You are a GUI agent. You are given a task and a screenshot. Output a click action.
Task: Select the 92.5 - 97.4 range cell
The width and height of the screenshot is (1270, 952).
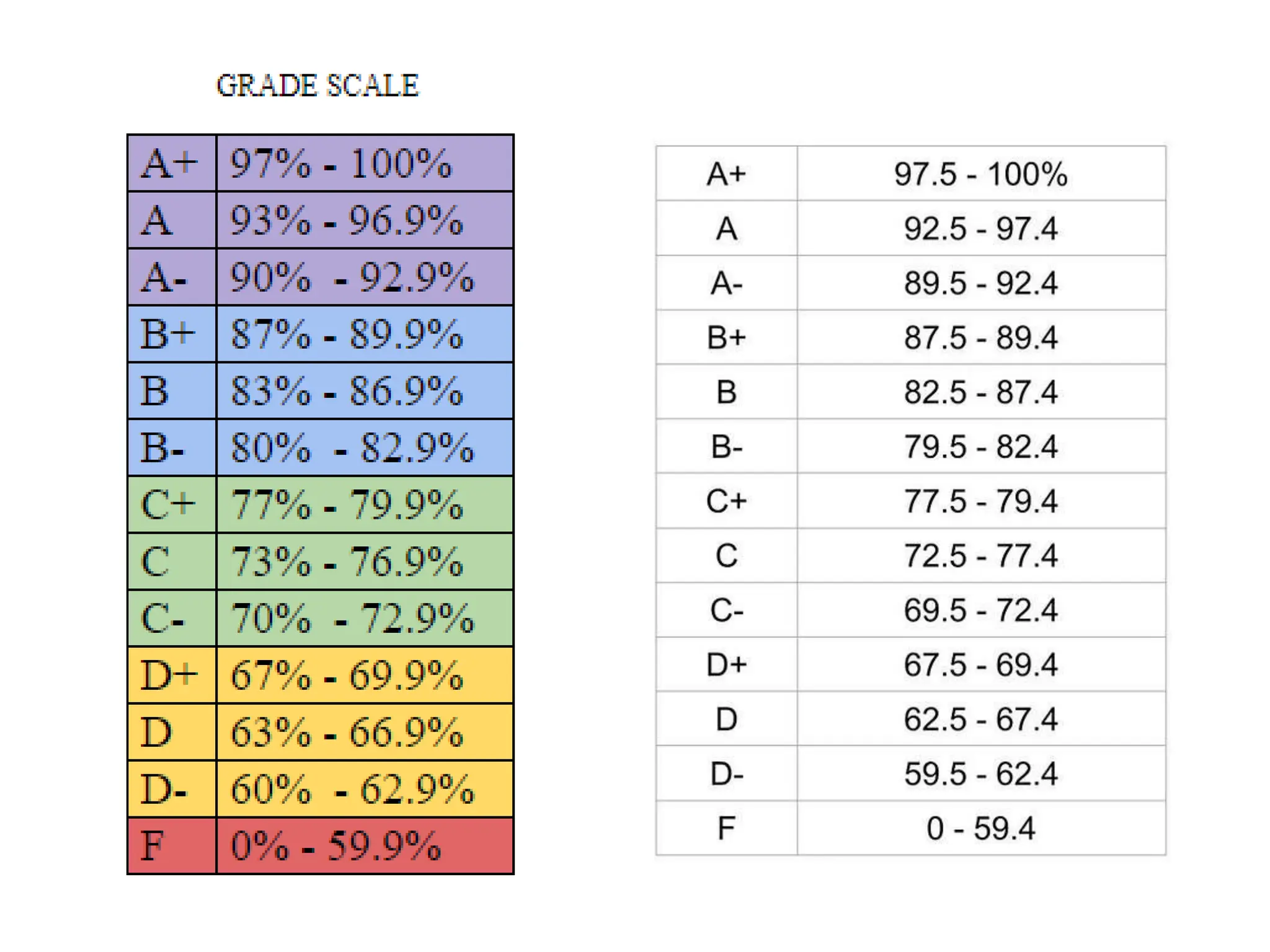[x=981, y=228]
